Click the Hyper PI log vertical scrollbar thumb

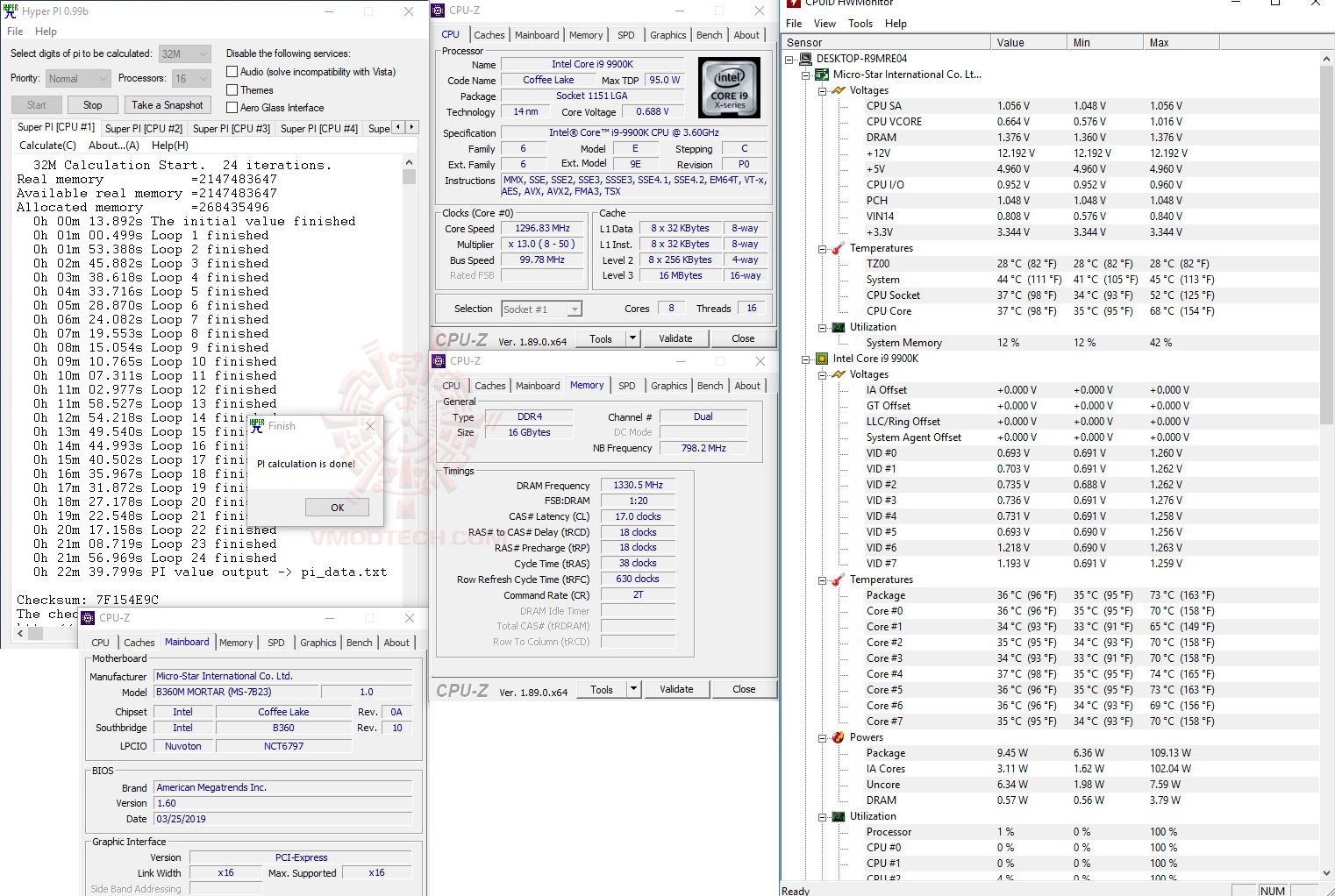(x=409, y=175)
